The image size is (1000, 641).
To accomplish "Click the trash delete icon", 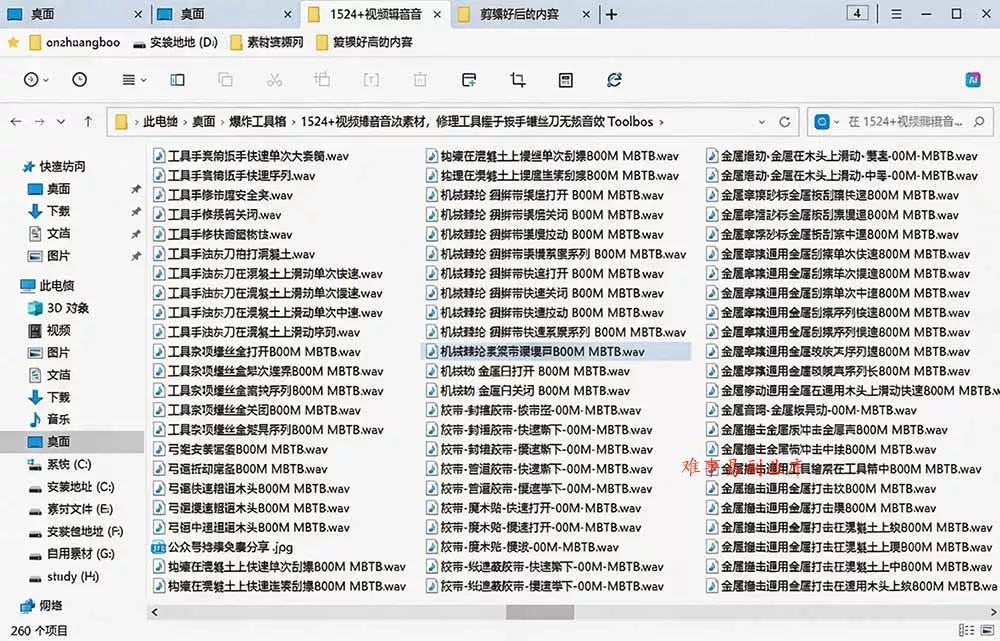I will [420, 80].
